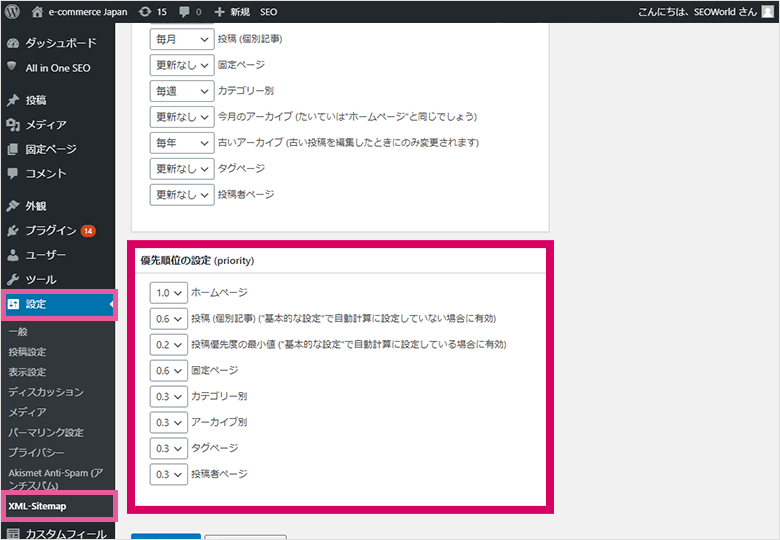780x540 pixels.
Task: Open ディスカッション submenu item
Action: tap(46, 392)
